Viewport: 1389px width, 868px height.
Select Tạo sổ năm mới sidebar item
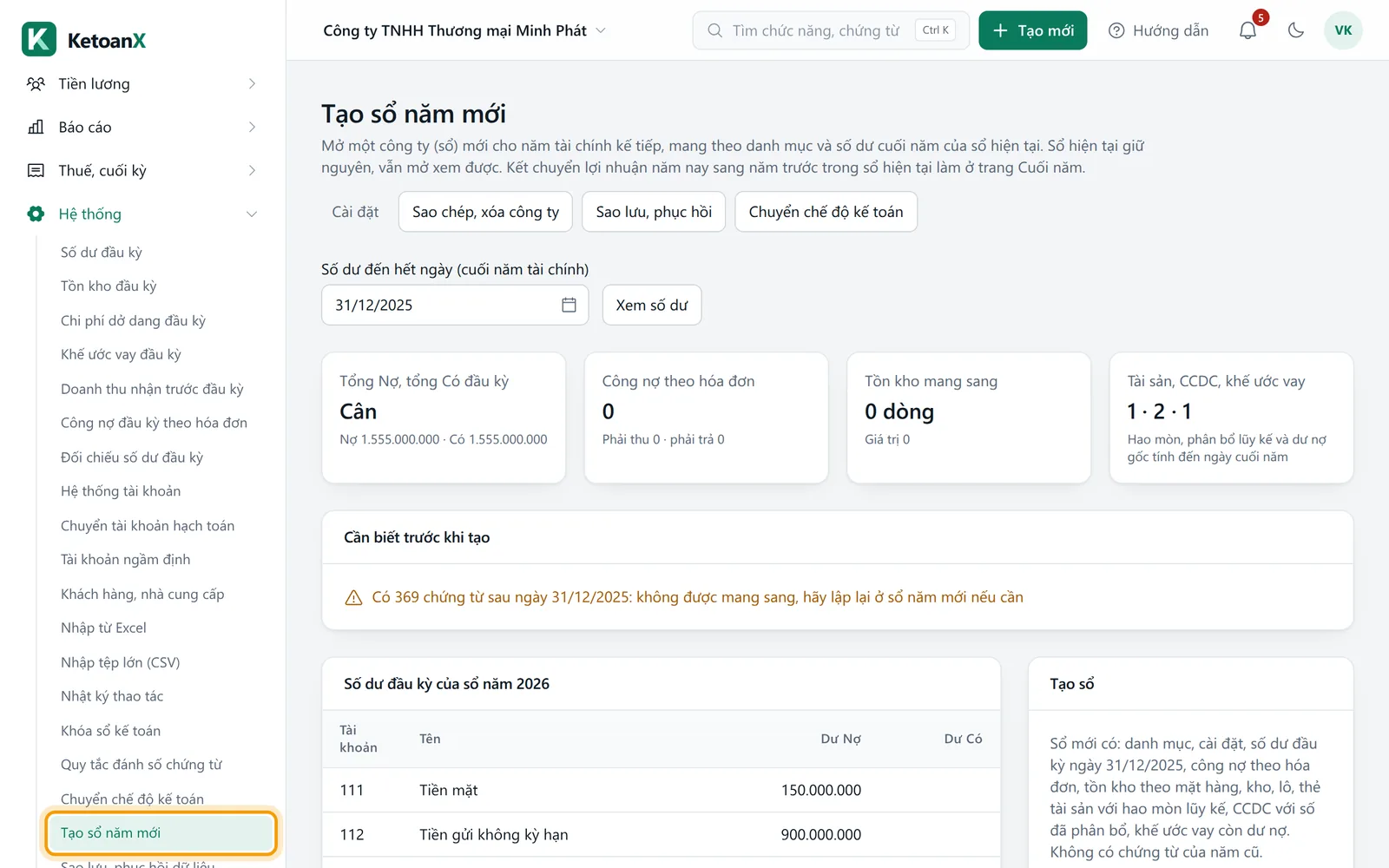(x=161, y=833)
